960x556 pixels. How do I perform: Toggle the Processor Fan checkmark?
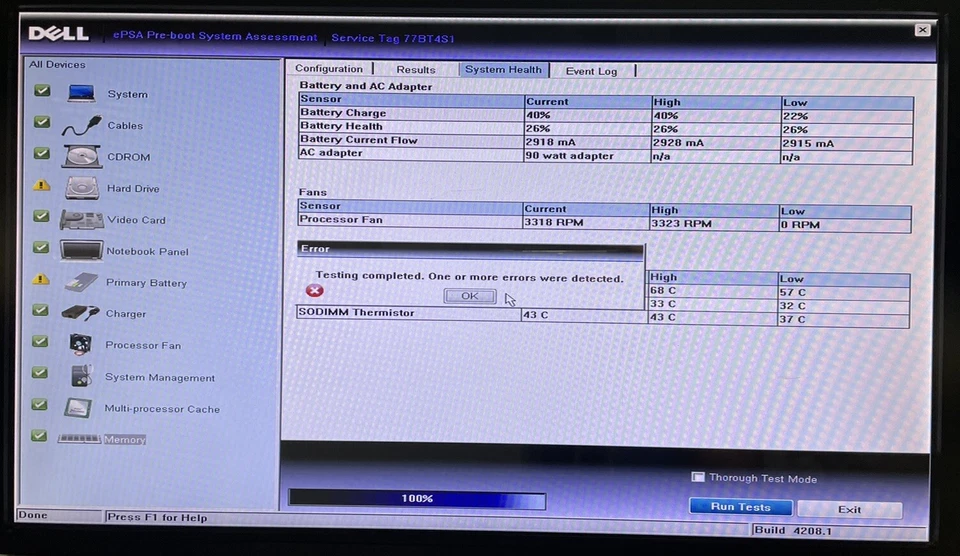click(40, 341)
